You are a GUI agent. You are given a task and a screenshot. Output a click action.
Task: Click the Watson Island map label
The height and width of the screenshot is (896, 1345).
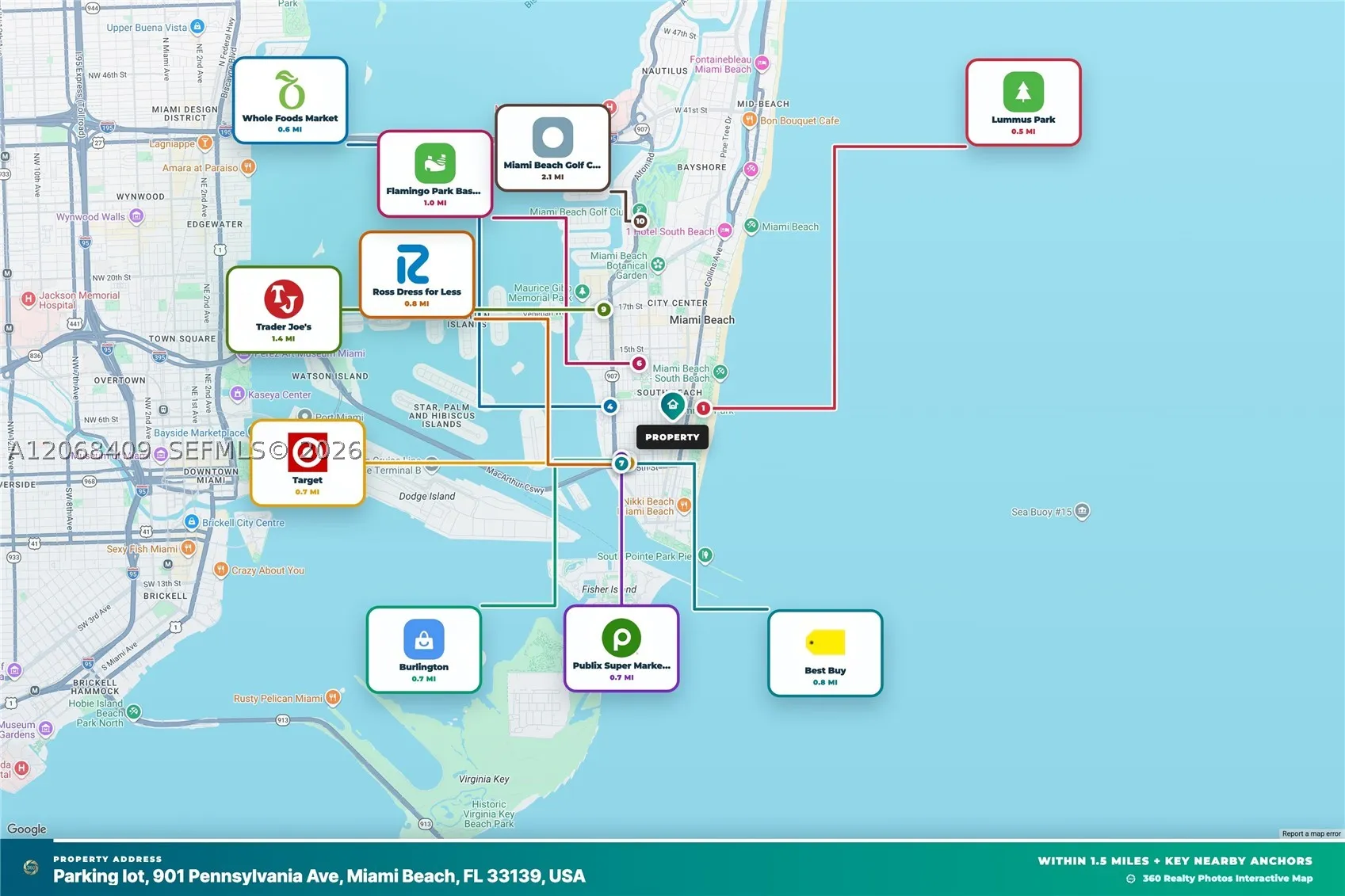[x=330, y=376]
